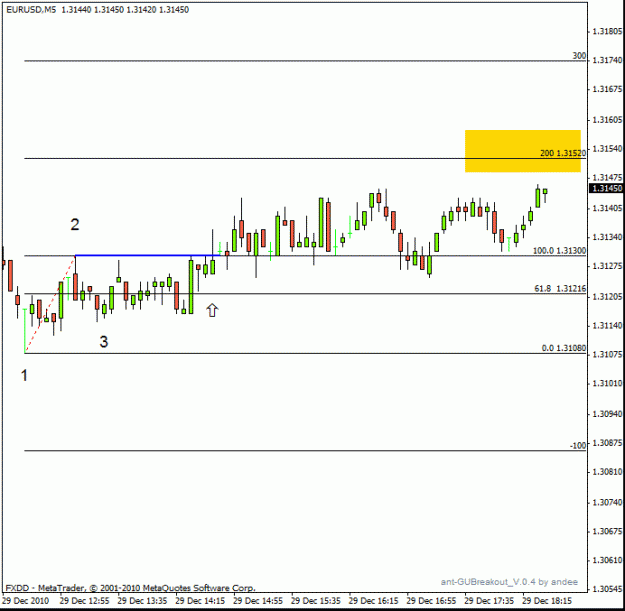Click the 29 Dec 14:55 time label
The height and width of the screenshot is (611, 625).
[258, 601]
